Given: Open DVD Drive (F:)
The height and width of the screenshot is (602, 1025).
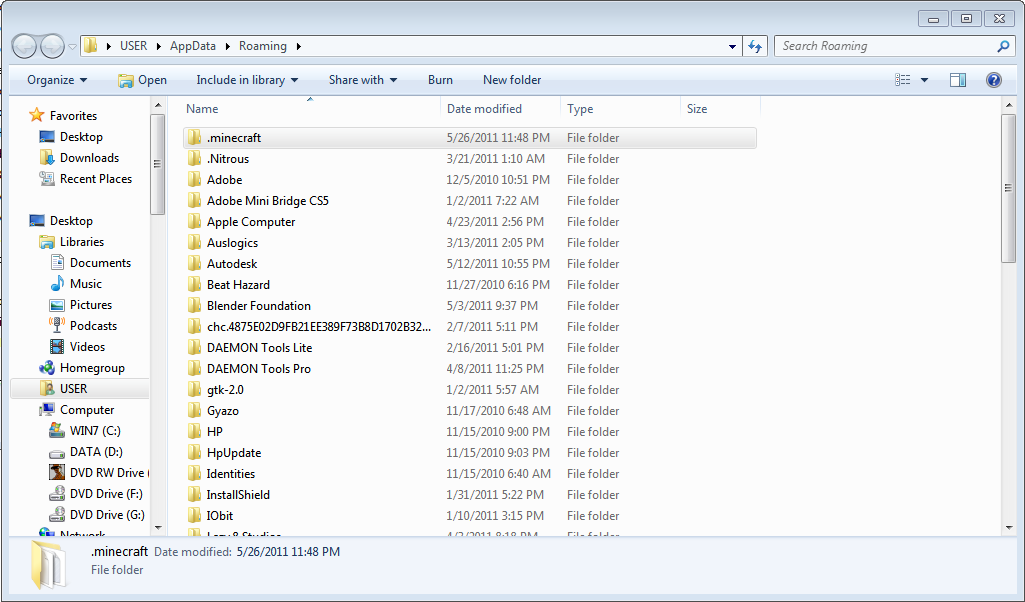Looking at the screenshot, I should tap(96, 493).
